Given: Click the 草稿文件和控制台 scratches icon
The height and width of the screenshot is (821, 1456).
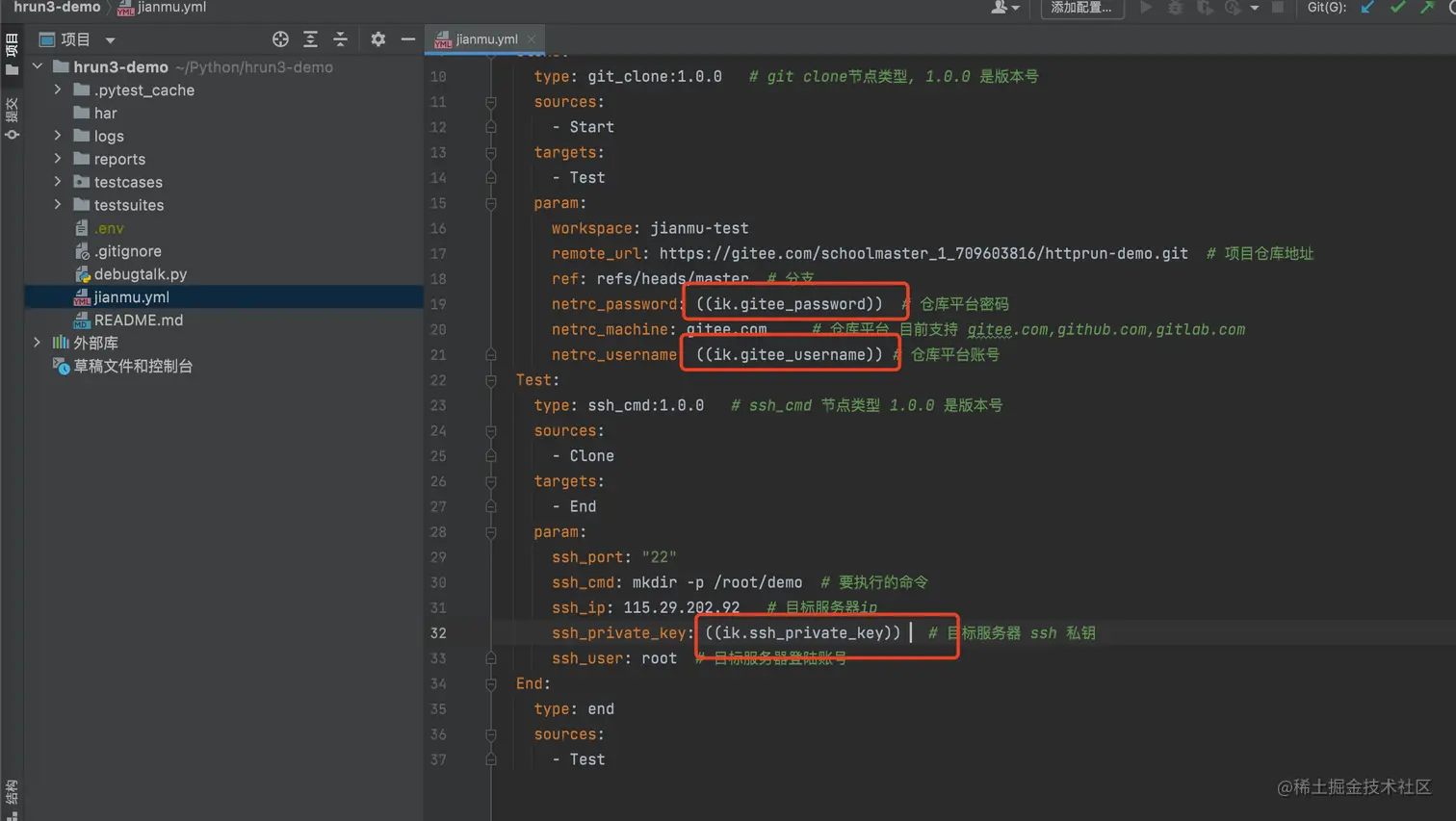Looking at the screenshot, I should (x=61, y=366).
